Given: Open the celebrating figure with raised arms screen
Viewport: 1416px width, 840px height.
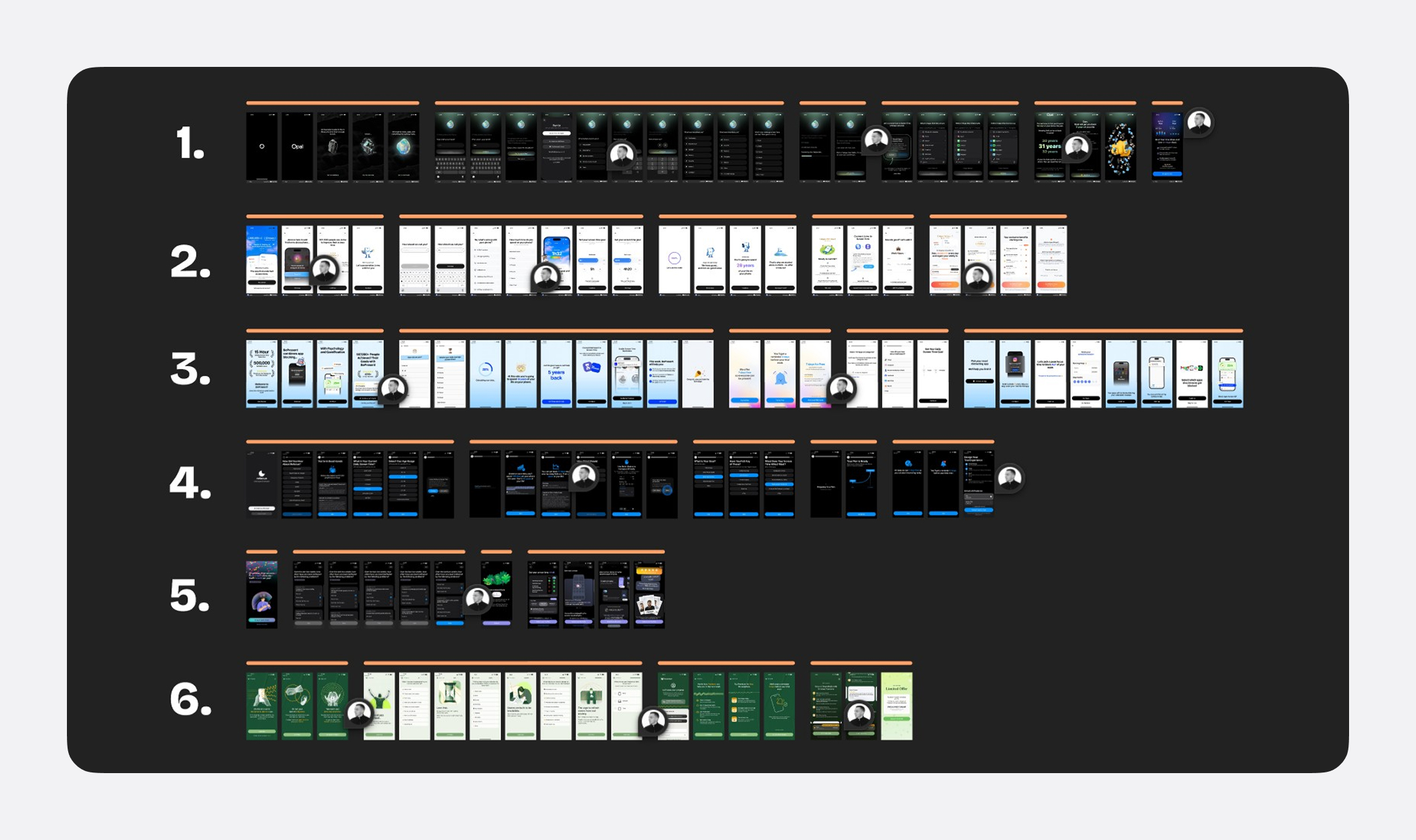Looking at the screenshot, I should 379,706.
